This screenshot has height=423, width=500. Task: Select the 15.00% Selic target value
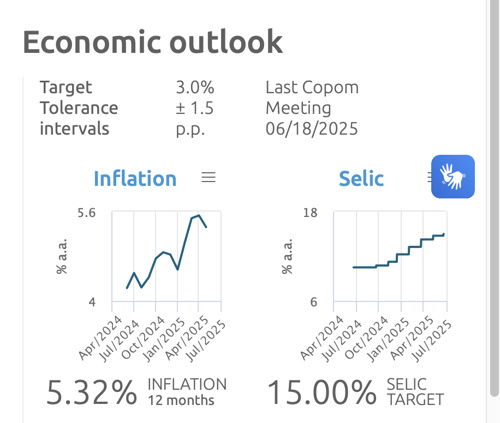(322, 393)
